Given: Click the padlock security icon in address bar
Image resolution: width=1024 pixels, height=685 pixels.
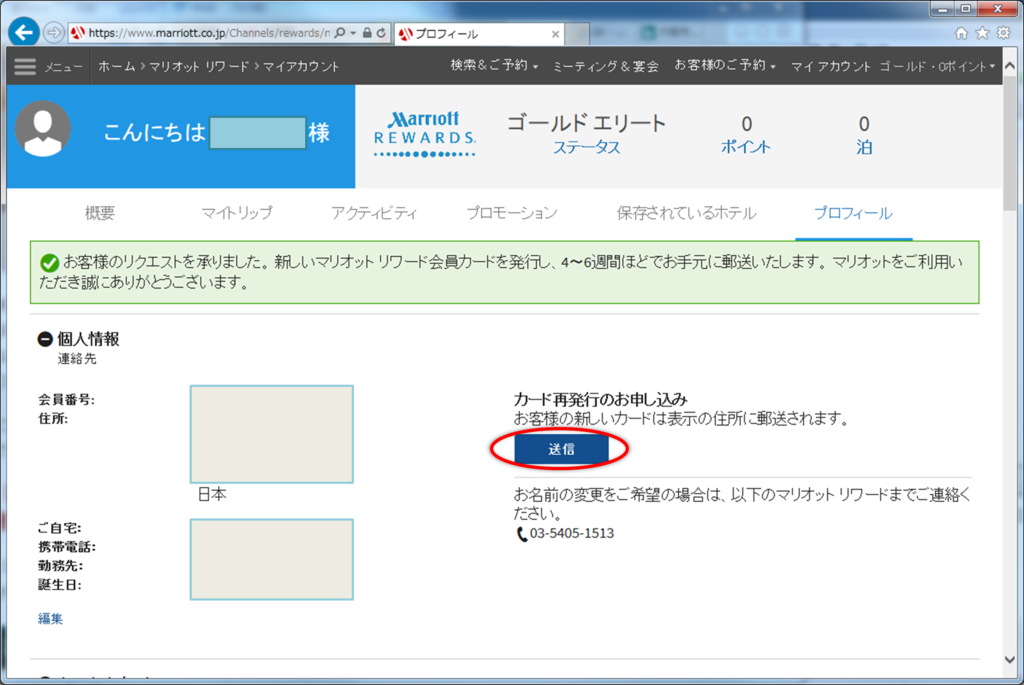Looking at the screenshot, I should coord(367,33).
